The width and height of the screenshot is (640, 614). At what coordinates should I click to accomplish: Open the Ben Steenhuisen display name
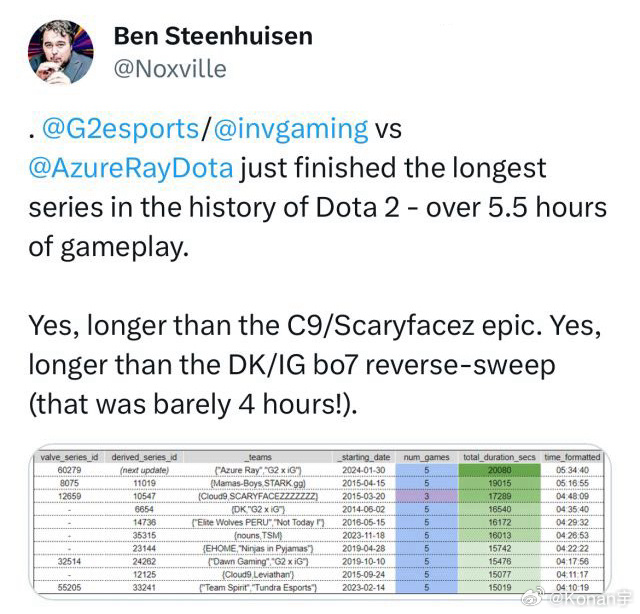coord(213,37)
